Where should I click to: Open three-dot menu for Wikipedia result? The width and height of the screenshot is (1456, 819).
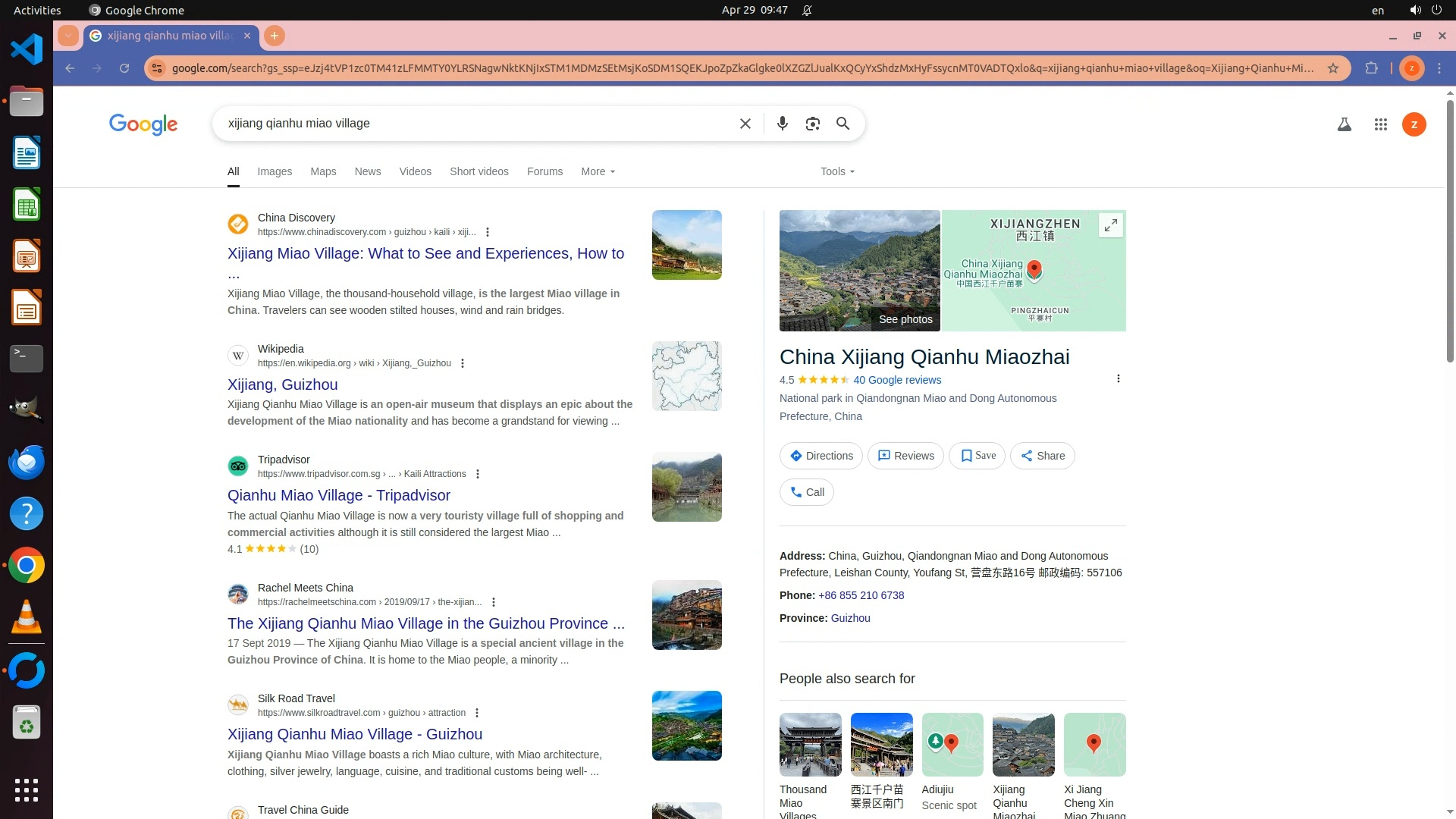point(463,363)
